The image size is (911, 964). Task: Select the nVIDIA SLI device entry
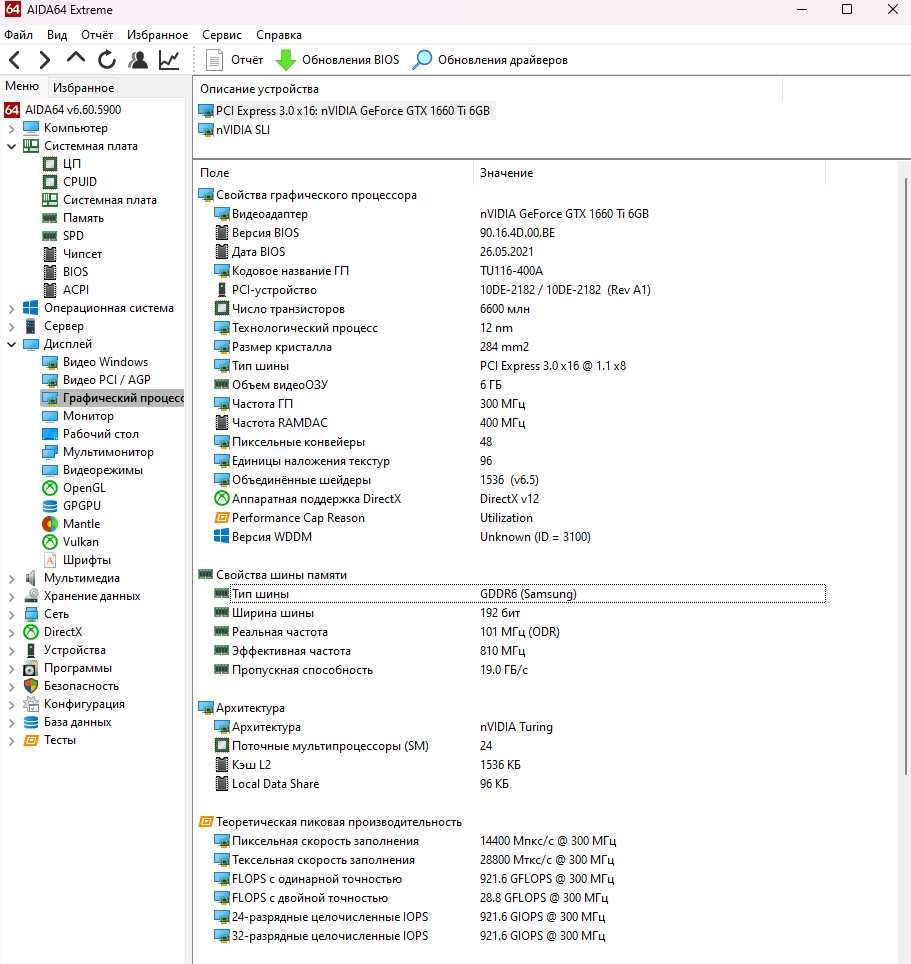tap(234, 130)
